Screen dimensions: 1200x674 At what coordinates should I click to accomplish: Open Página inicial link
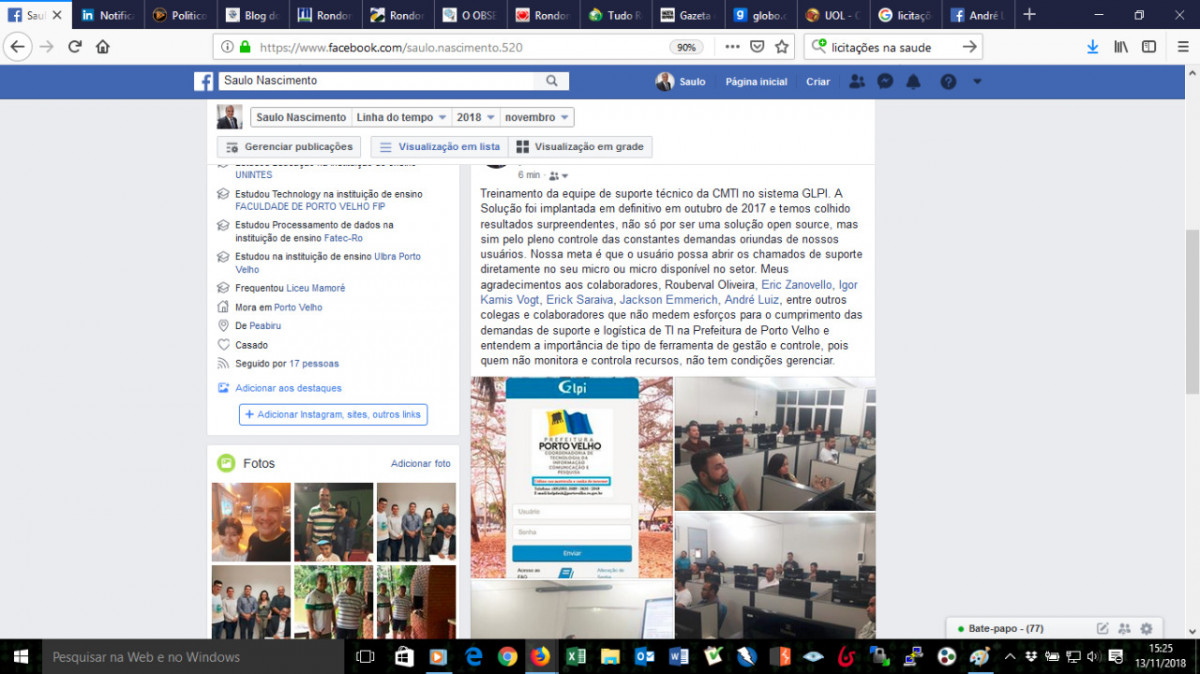[x=756, y=82]
